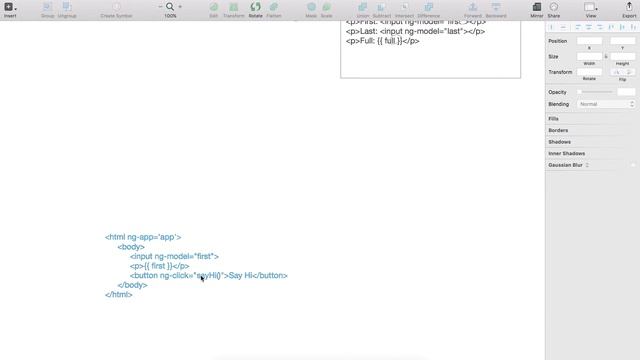Viewport: 640px width, 360px height.
Task: Select the '<html ng-app' text line
Action: coord(143,237)
